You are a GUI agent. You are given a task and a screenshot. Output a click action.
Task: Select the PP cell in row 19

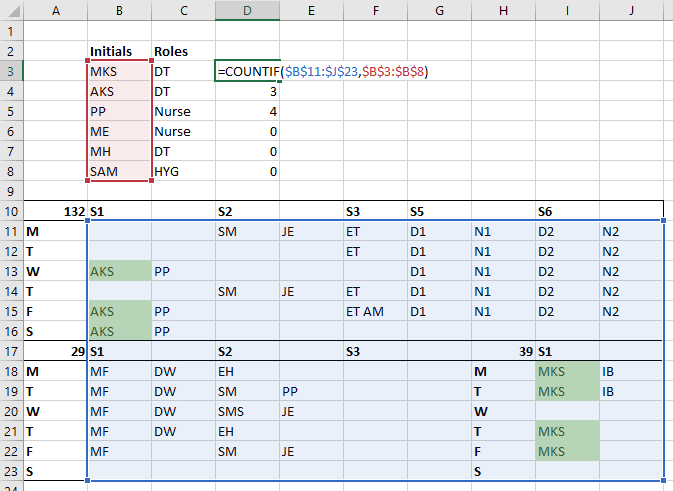311,391
